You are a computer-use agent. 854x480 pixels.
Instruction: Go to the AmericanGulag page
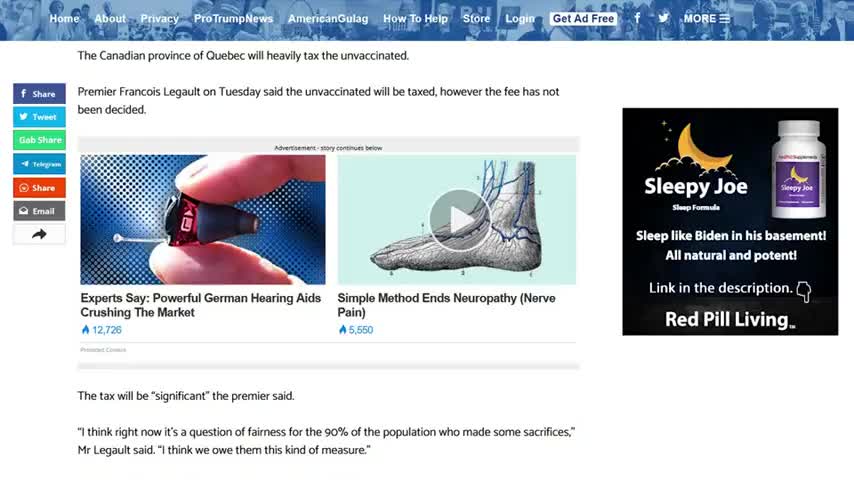[x=328, y=19]
